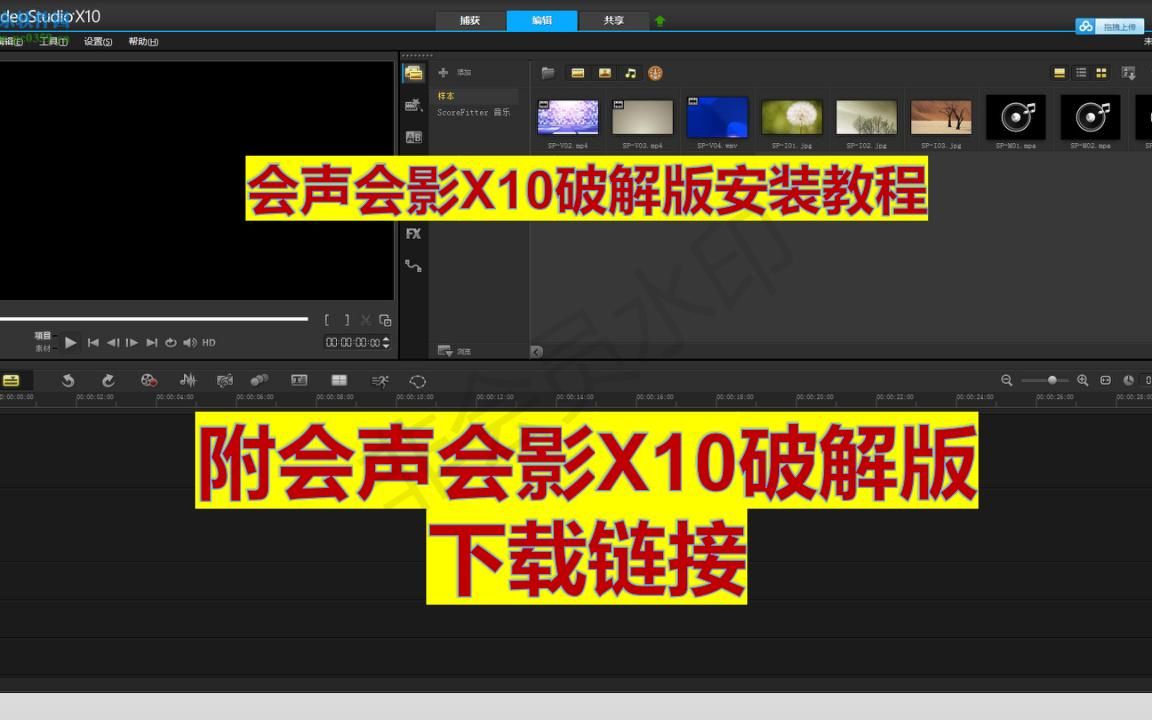
Task: Switch to Storyboard view on timeline toolbar
Action: click(x=11, y=381)
